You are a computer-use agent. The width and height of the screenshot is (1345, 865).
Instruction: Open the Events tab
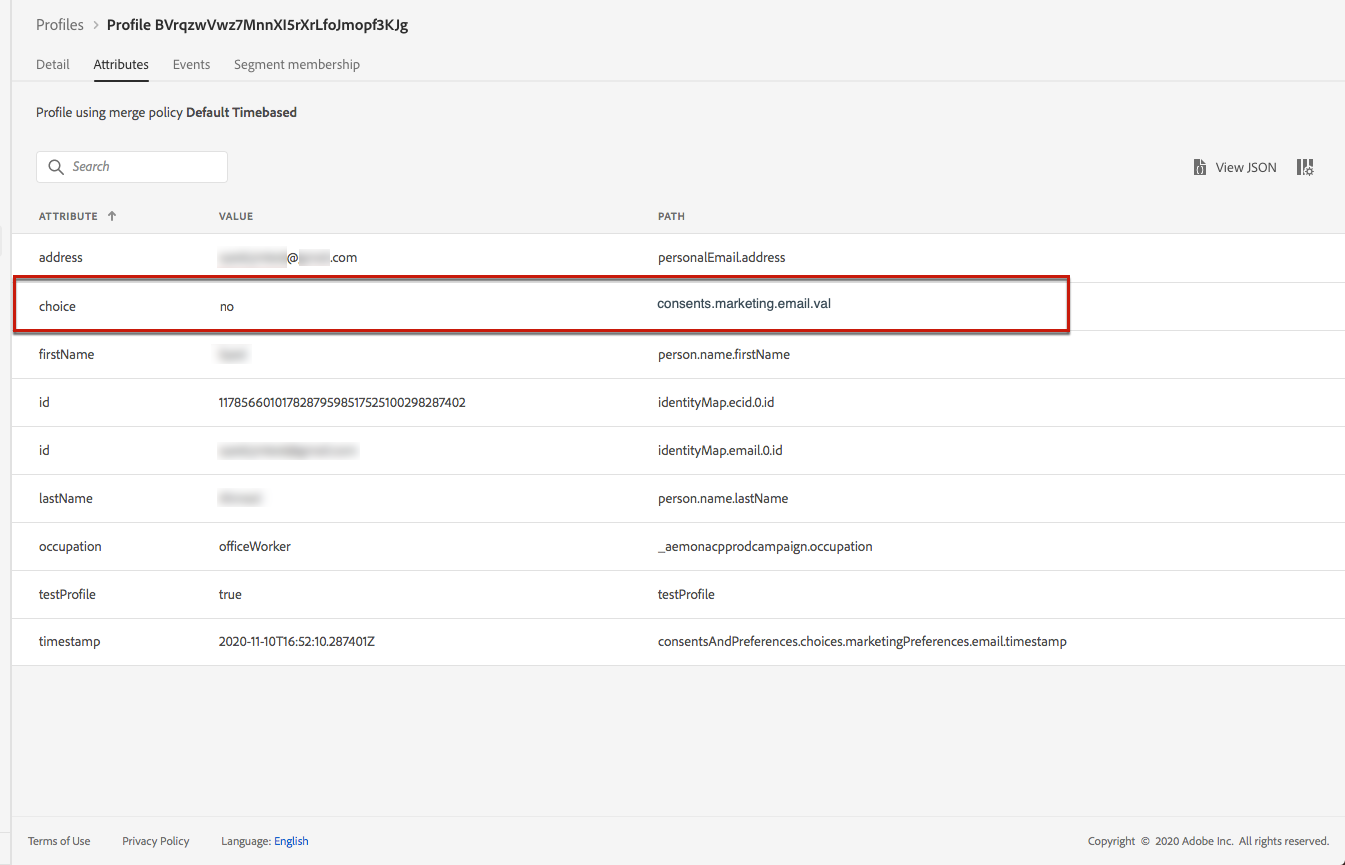(191, 64)
